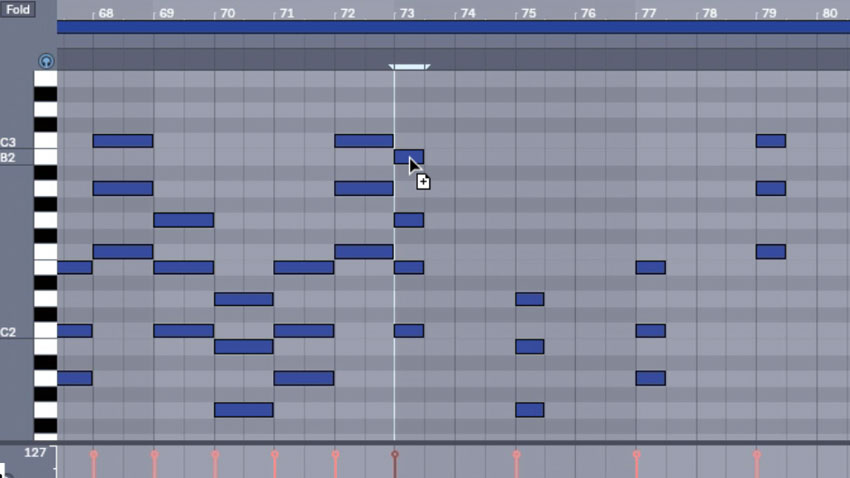This screenshot has height=478, width=850.
Task: Select the short E2 note at bar 77
Action: (651, 267)
